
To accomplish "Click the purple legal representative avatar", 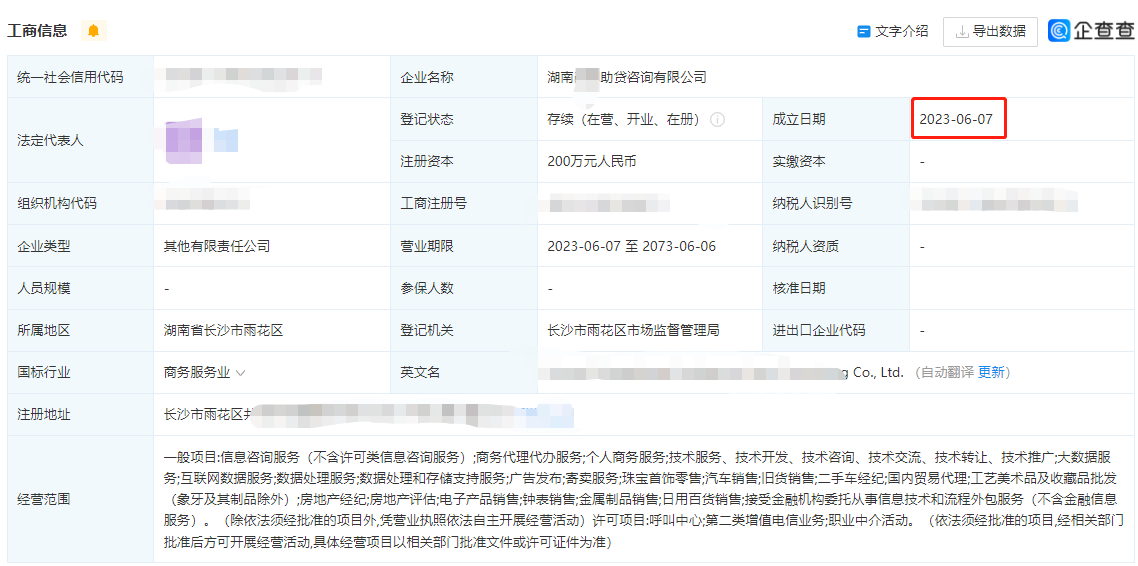I will click(184, 140).
